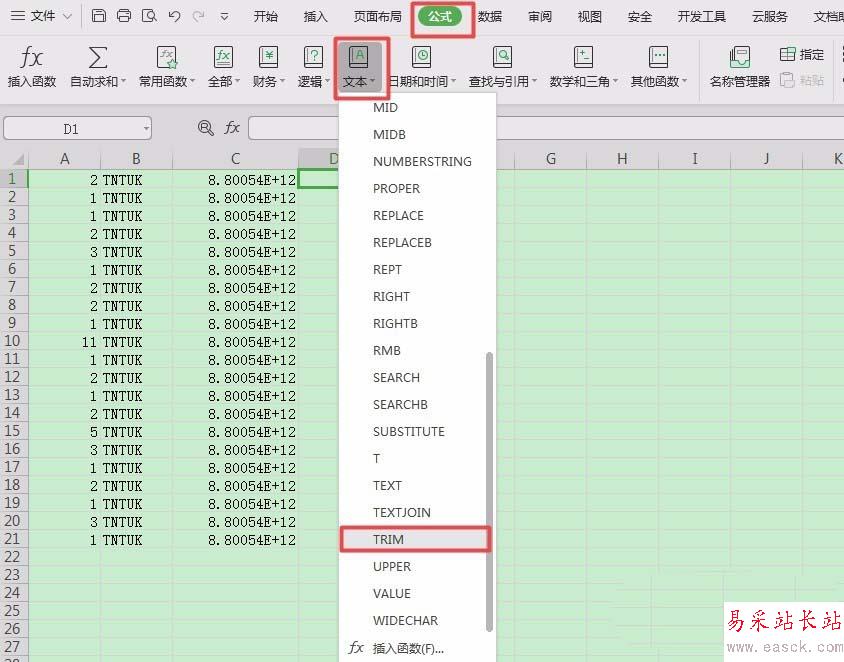The height and width of the screenshot is (662, 844).
Task: Expand the Common Functions (常用函数) dropdown arrow
Action: (193, 82)
